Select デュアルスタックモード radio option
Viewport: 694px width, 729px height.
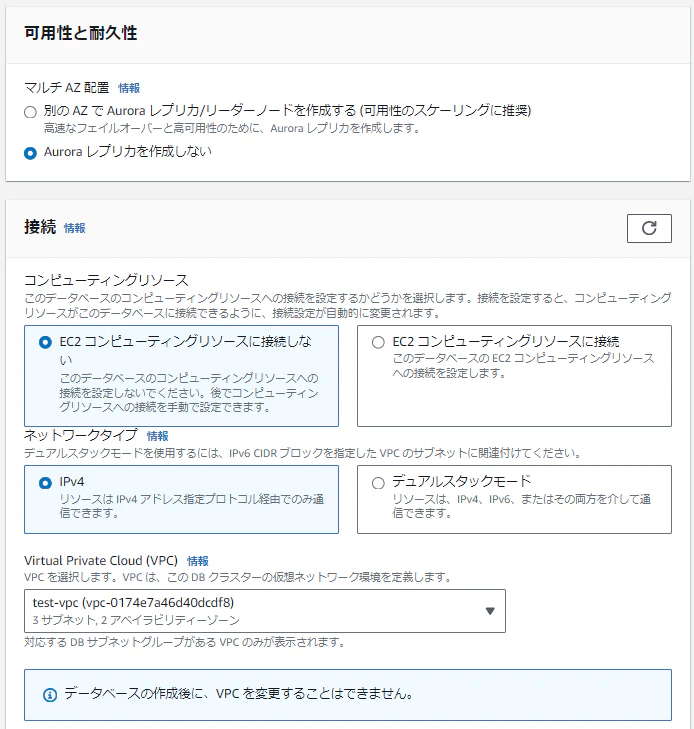[x=378, y=483]
